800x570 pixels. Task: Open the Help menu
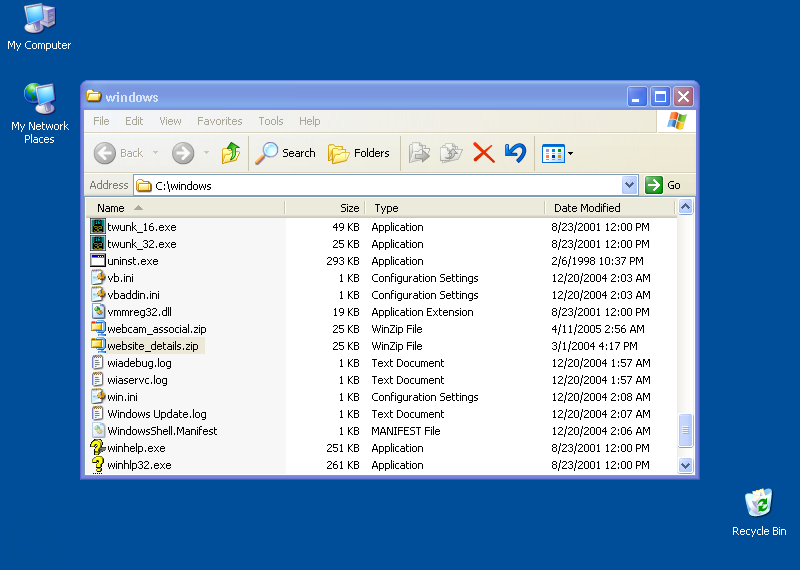pyautogui.click(x=309, y=121)
